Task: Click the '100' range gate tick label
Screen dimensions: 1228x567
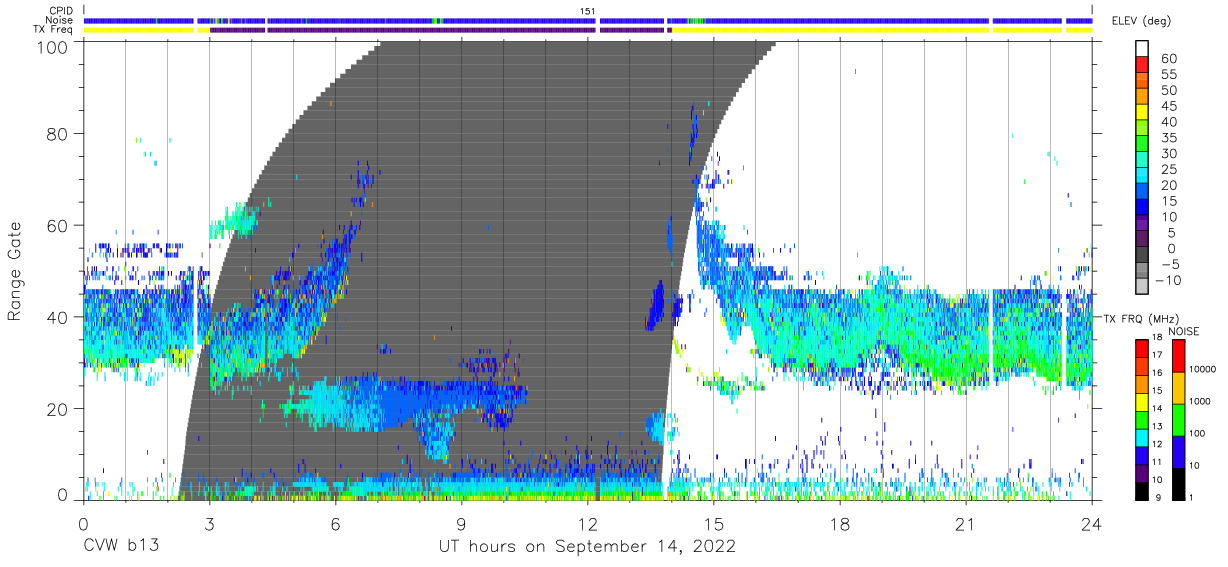Action: coord(53,47)
